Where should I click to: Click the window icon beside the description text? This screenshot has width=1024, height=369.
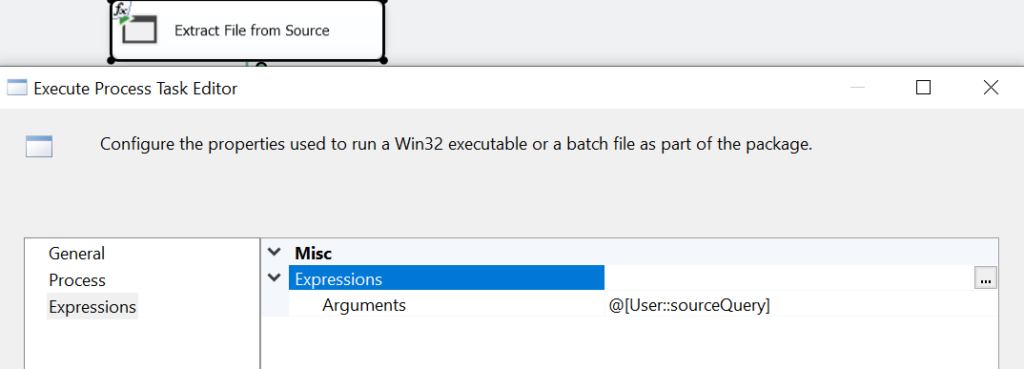39,146
